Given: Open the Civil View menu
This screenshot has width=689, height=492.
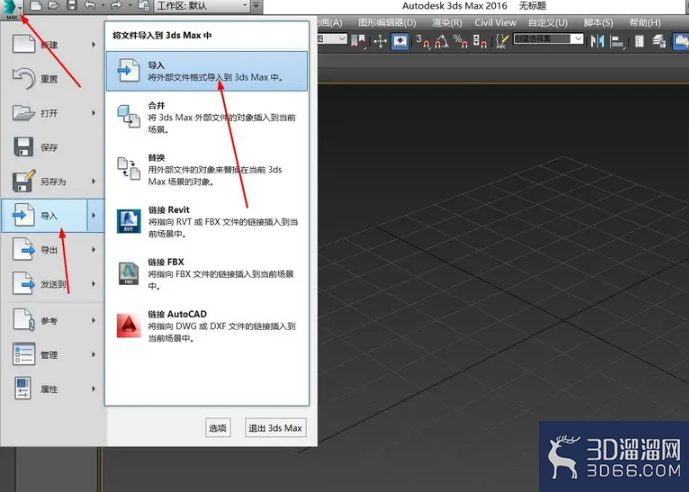Looking at the screenshot, I should tap(495, 23).
